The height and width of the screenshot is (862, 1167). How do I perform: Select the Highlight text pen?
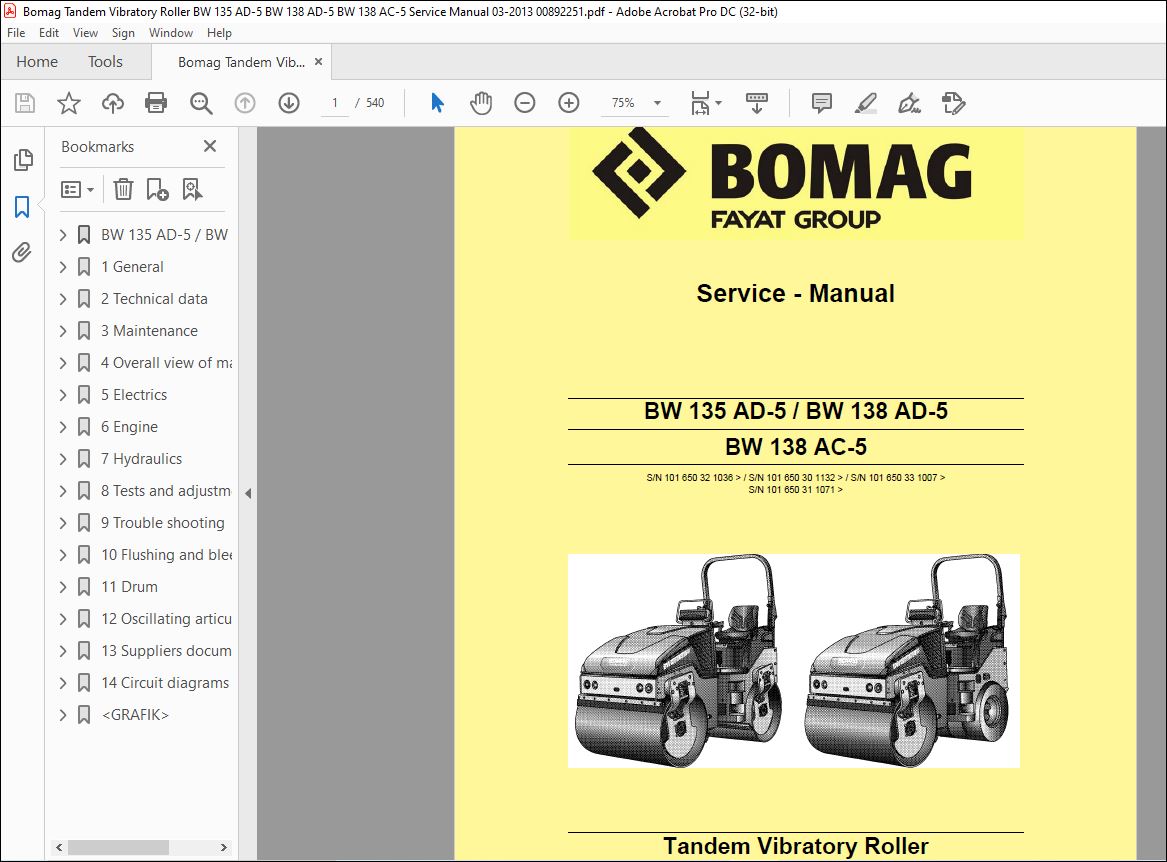866,103
